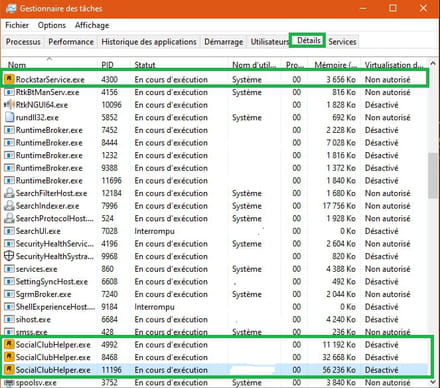Image resolution: width=440 pixels, height=388 pixels.
Task: Click the ShellExperienceHost icon
Action: point(9,307)
